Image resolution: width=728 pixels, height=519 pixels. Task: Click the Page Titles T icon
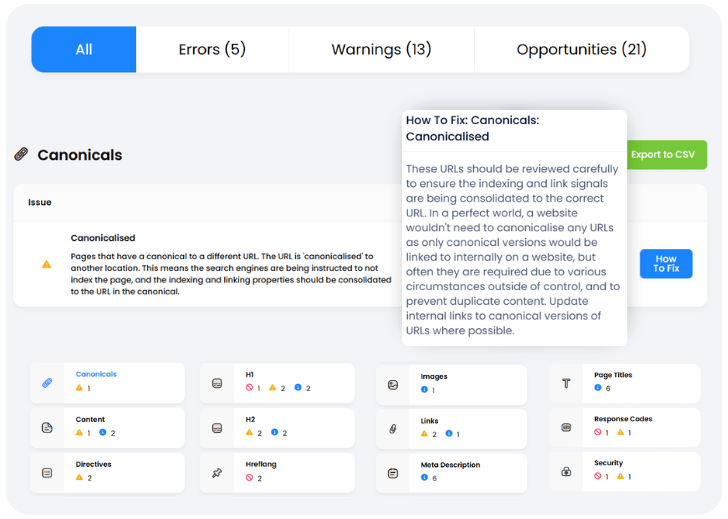(566, 383)
